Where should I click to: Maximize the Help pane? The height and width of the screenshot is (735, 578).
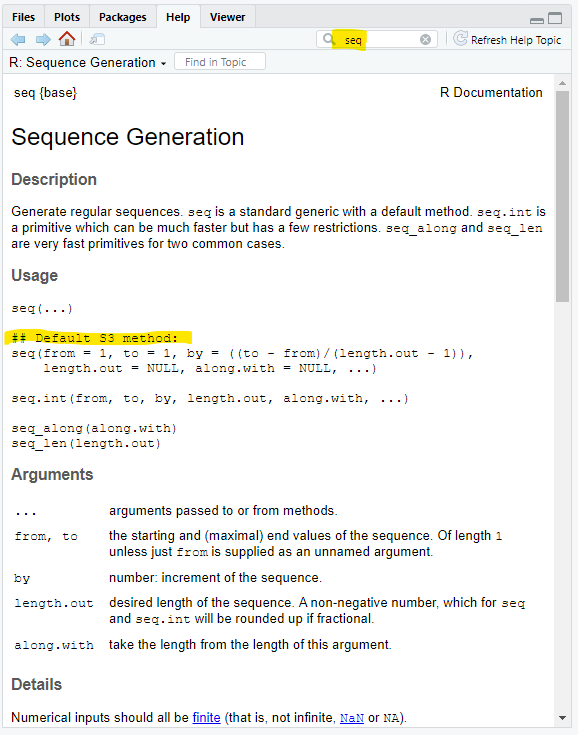pyautogui.click(x=555, y=18)
